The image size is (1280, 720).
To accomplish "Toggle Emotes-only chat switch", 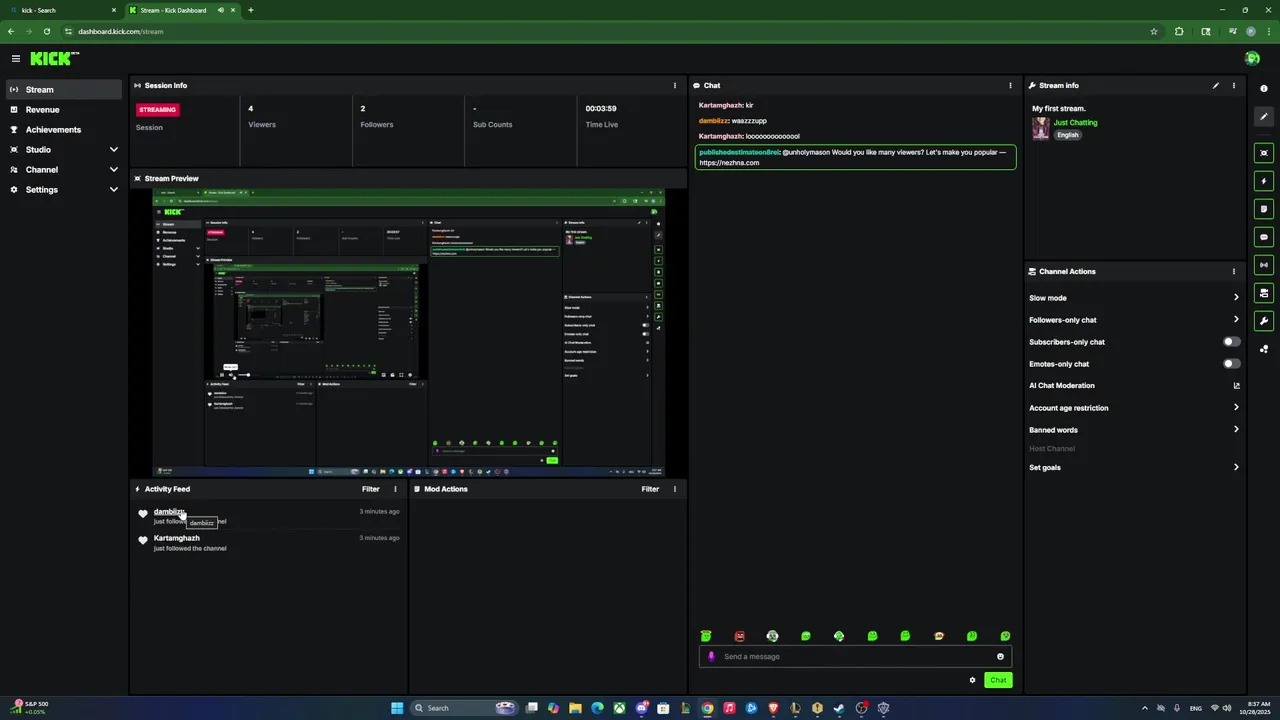I will [1232, 364].
